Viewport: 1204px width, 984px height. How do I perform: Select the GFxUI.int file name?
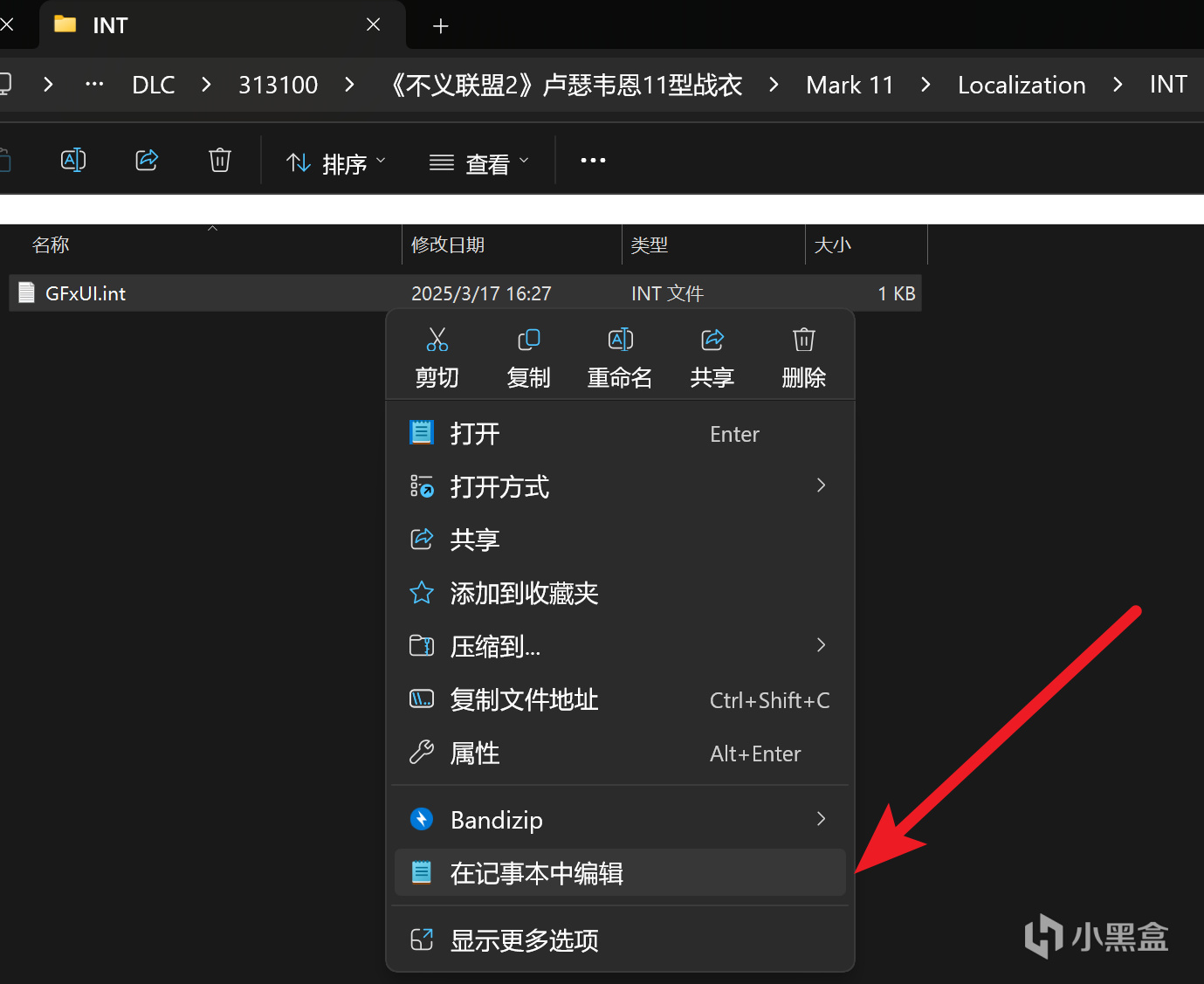[x=86, y=293]
